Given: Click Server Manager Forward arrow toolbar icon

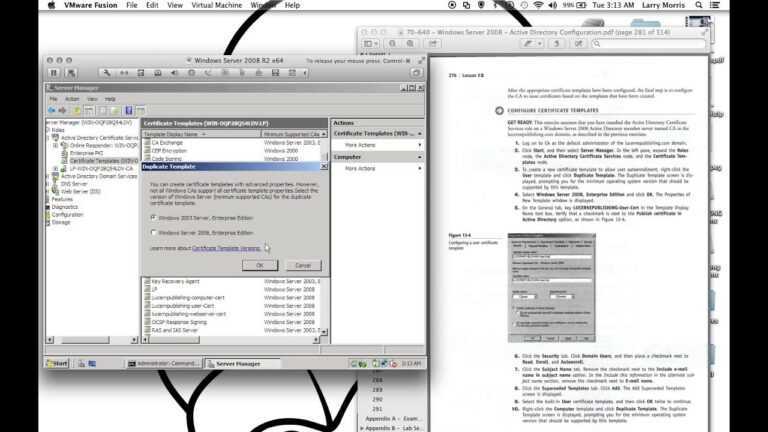Looking at the screenshot, I should point(62,111).
